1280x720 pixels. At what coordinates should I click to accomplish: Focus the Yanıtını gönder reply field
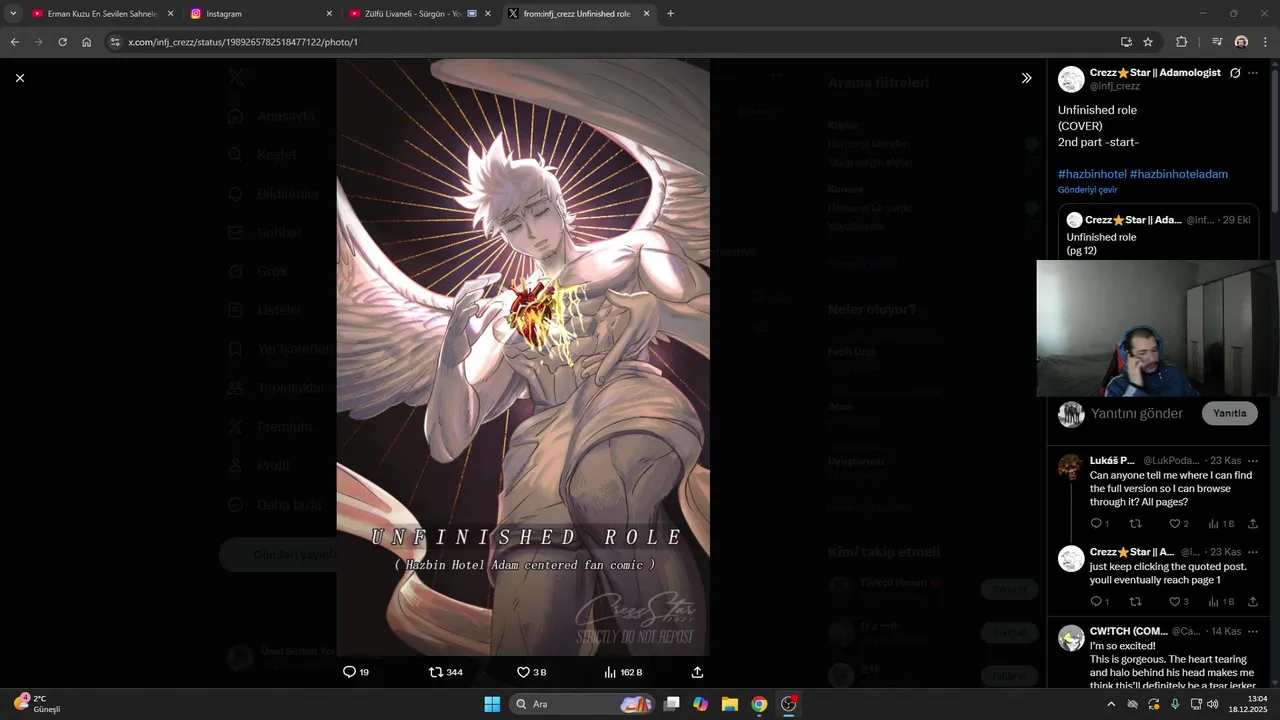click(1136, 413)
